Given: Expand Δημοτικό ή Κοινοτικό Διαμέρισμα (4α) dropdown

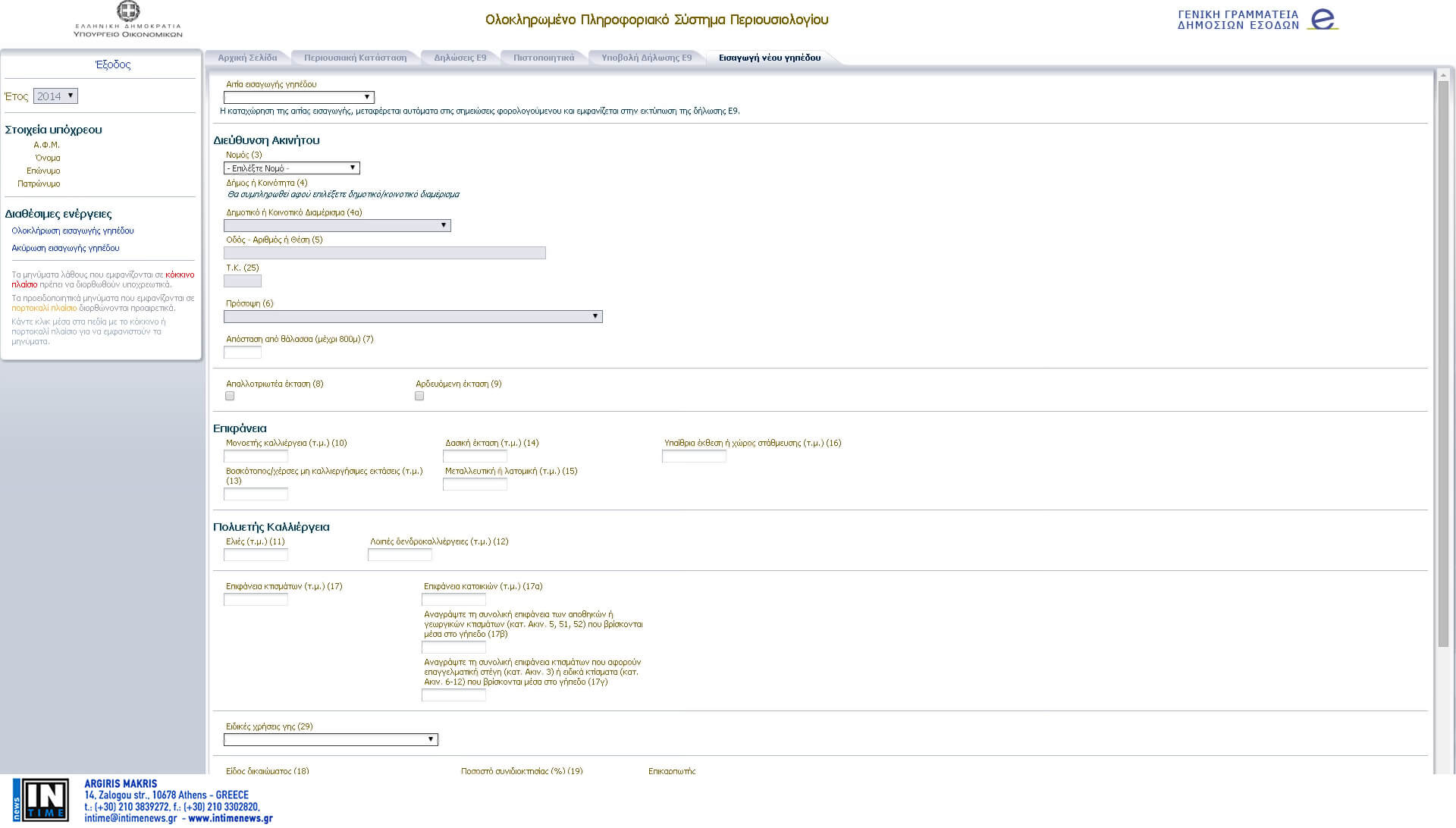Looking at the screenshot, I should pos(337,225).
